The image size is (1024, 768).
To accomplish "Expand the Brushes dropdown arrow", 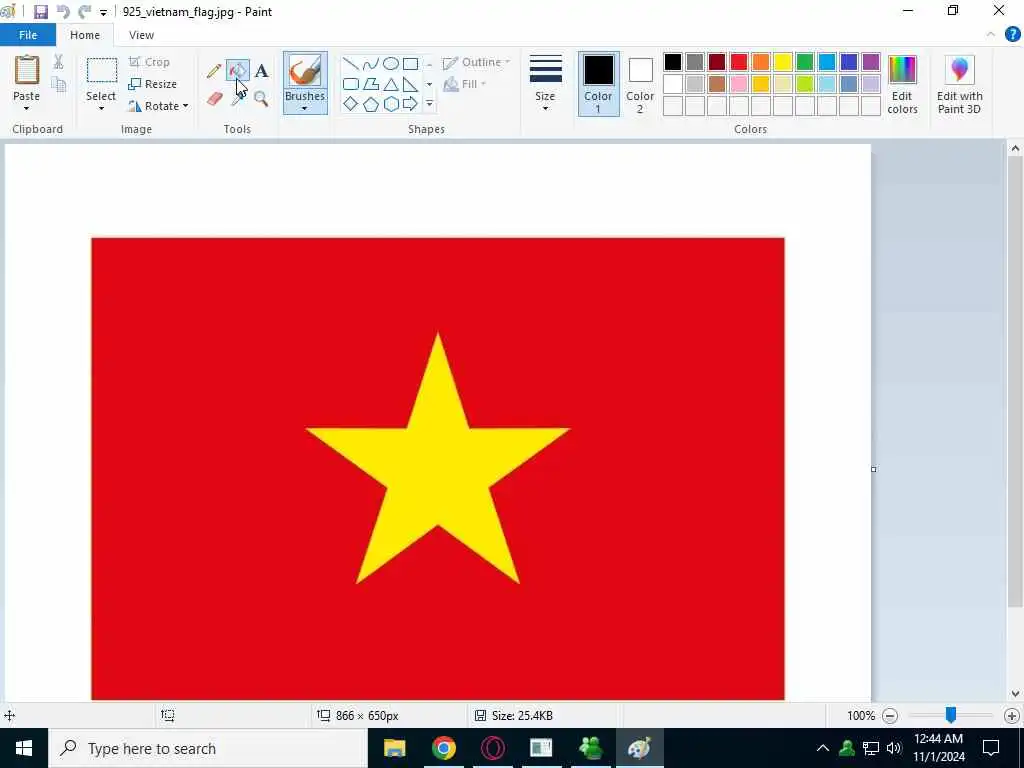I will 305,108.
